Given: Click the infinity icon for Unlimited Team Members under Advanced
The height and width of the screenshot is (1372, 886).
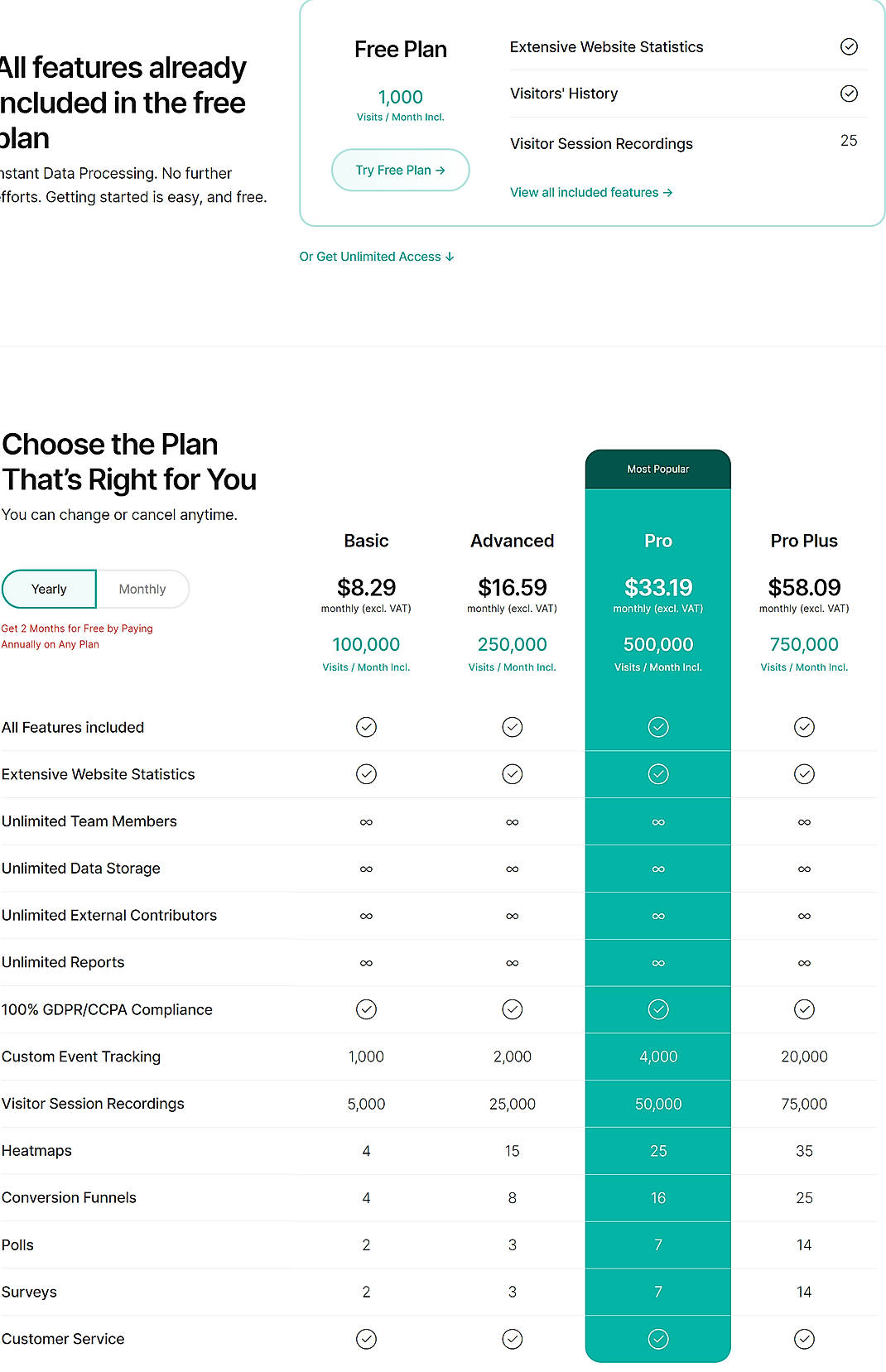Looking at the screenshot, I should pos(512,821).
